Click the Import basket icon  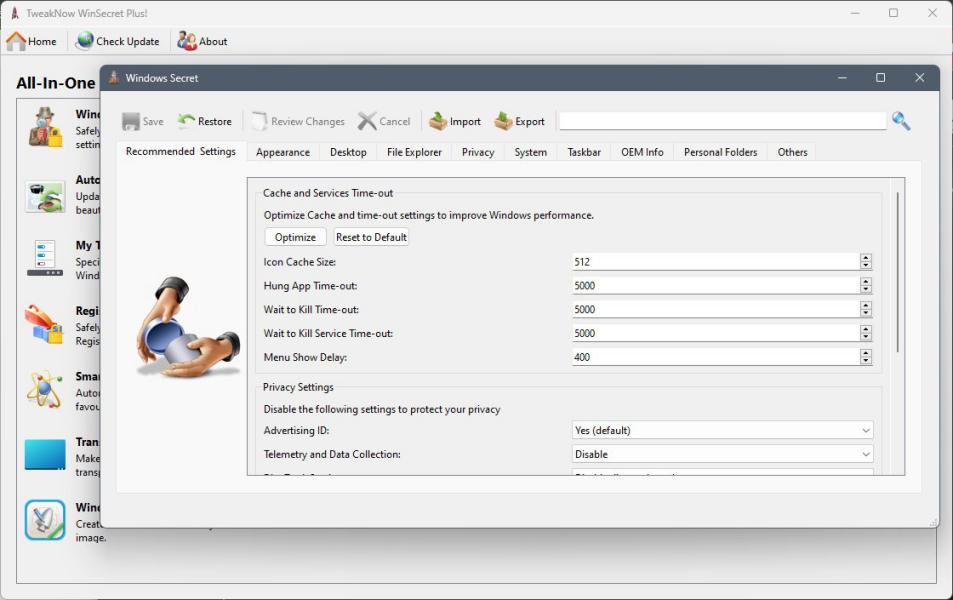pyautogui.click(x=438, y=122)
